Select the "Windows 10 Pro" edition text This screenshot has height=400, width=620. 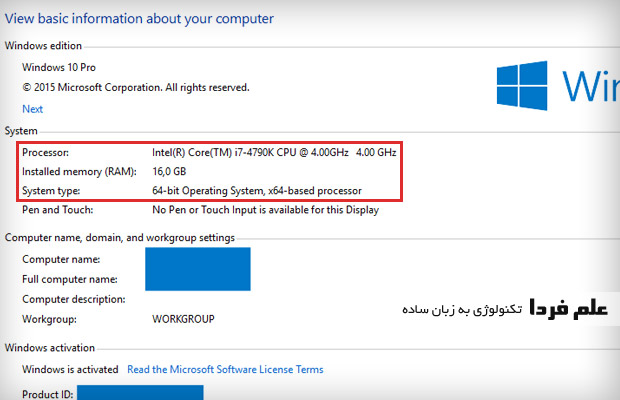[x=60, y=66]
